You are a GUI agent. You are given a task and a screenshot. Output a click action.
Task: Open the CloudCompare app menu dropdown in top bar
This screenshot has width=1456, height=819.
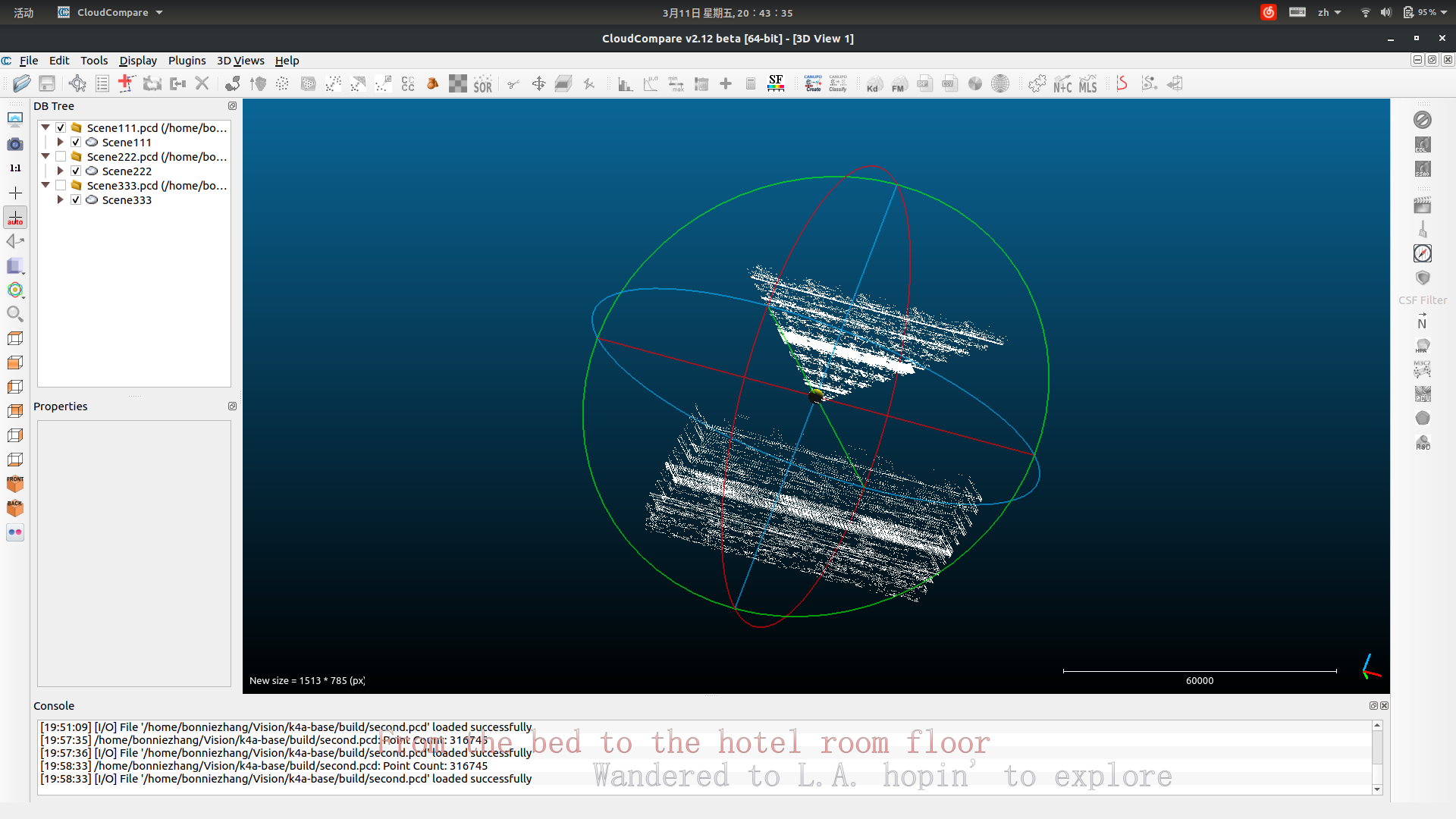tap(111, 12)
